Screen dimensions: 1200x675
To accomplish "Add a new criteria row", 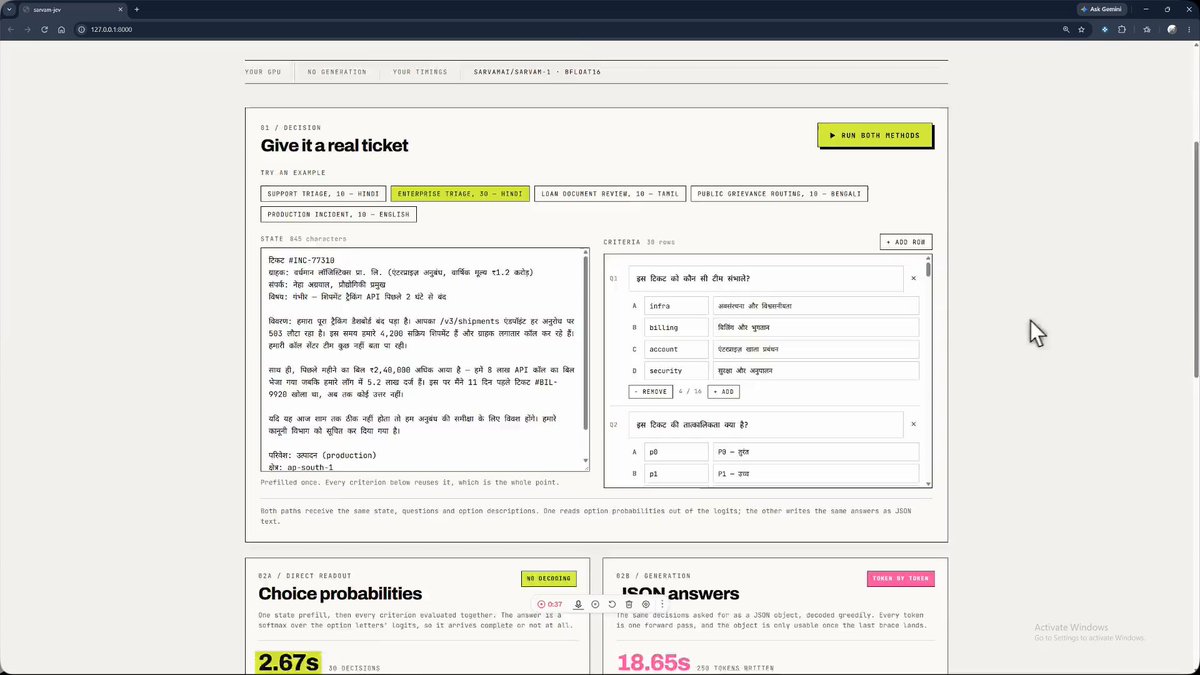I will click(x=906, y=242).
